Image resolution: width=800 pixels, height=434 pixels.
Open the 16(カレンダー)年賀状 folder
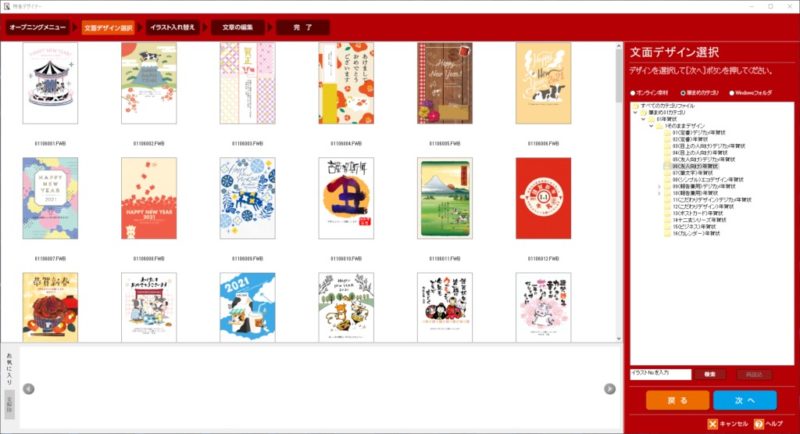pos(696,233)
